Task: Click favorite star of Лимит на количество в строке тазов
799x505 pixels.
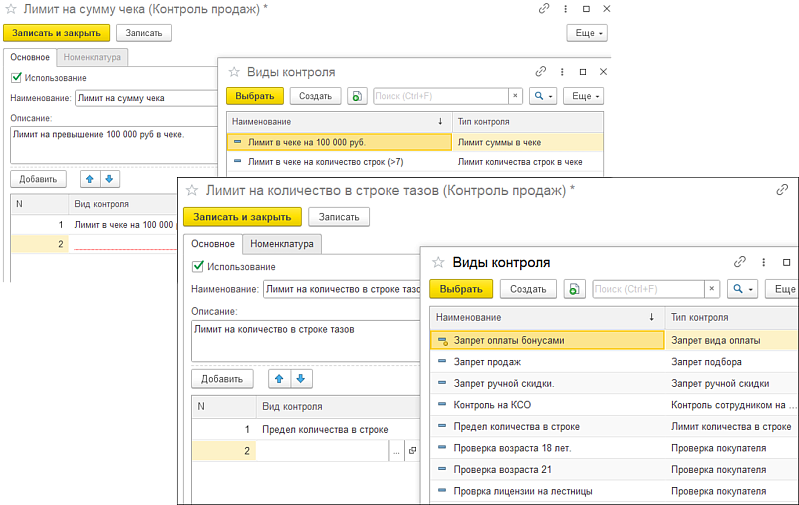Action: click(x=192, y=191)
